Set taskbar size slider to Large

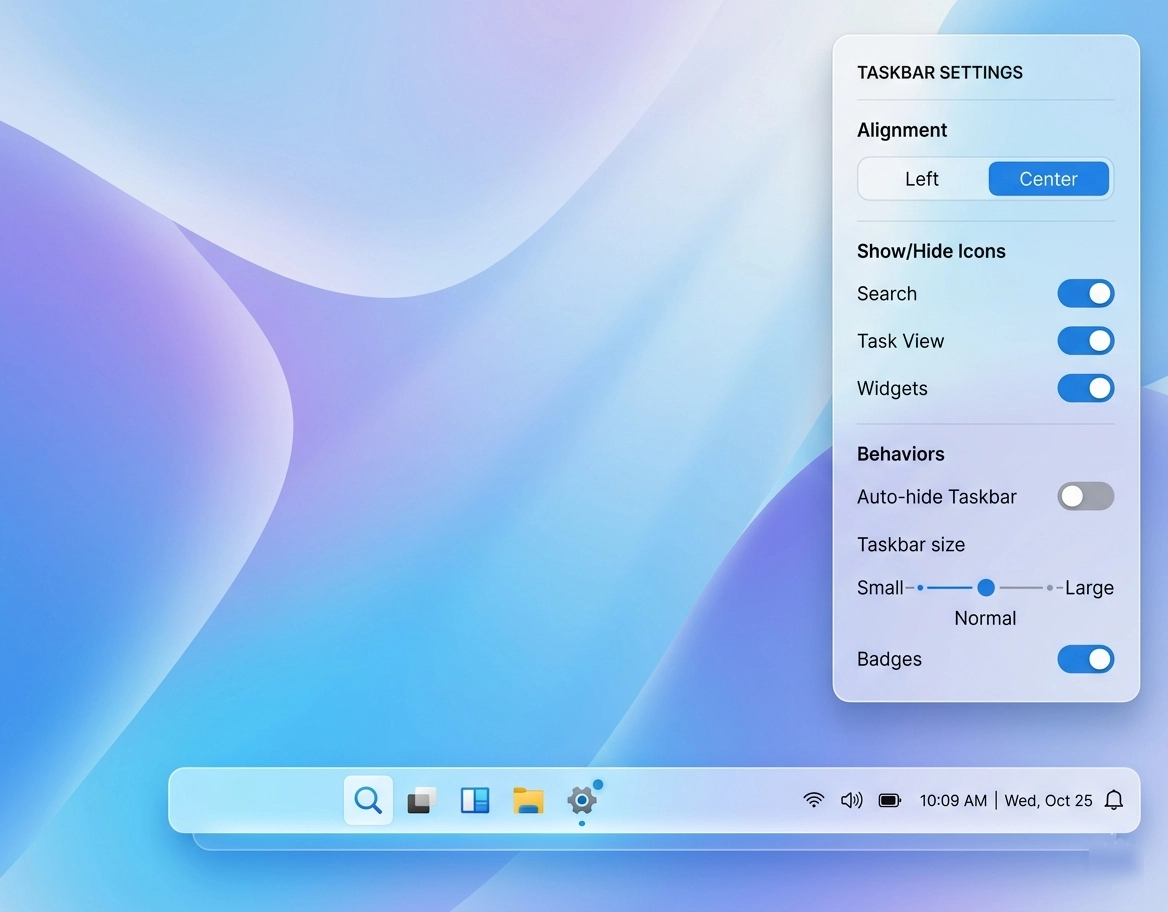[1049, 588]
